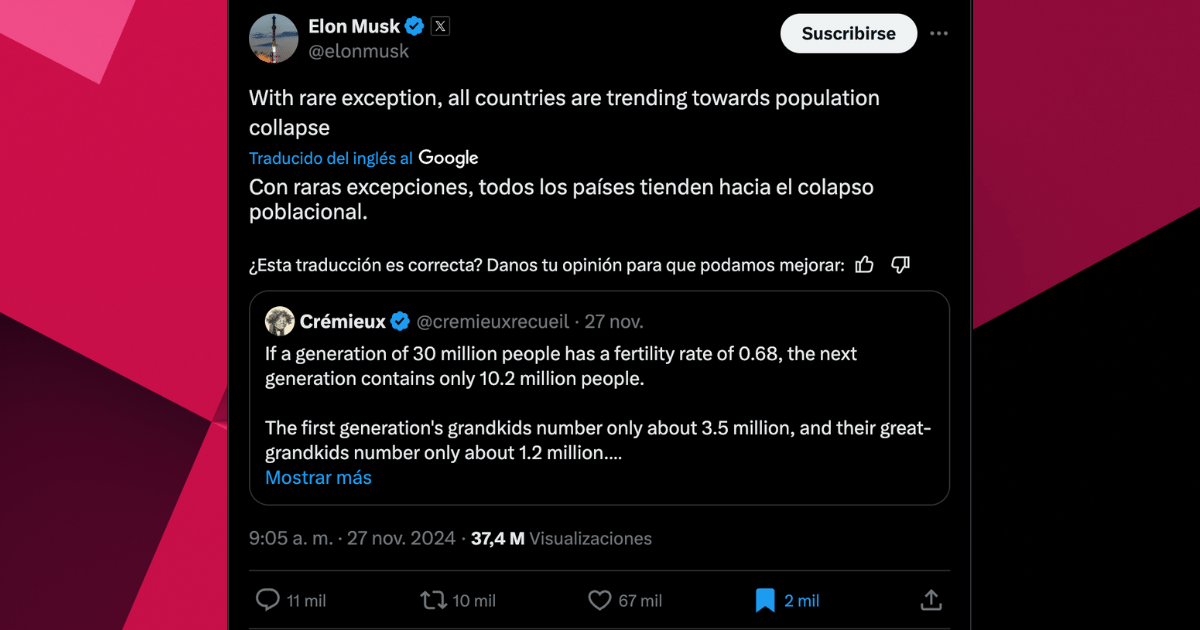Screen dimensions: 1200x630
Task: Click Elon Musk's verified blue badge
Action: 415,26
